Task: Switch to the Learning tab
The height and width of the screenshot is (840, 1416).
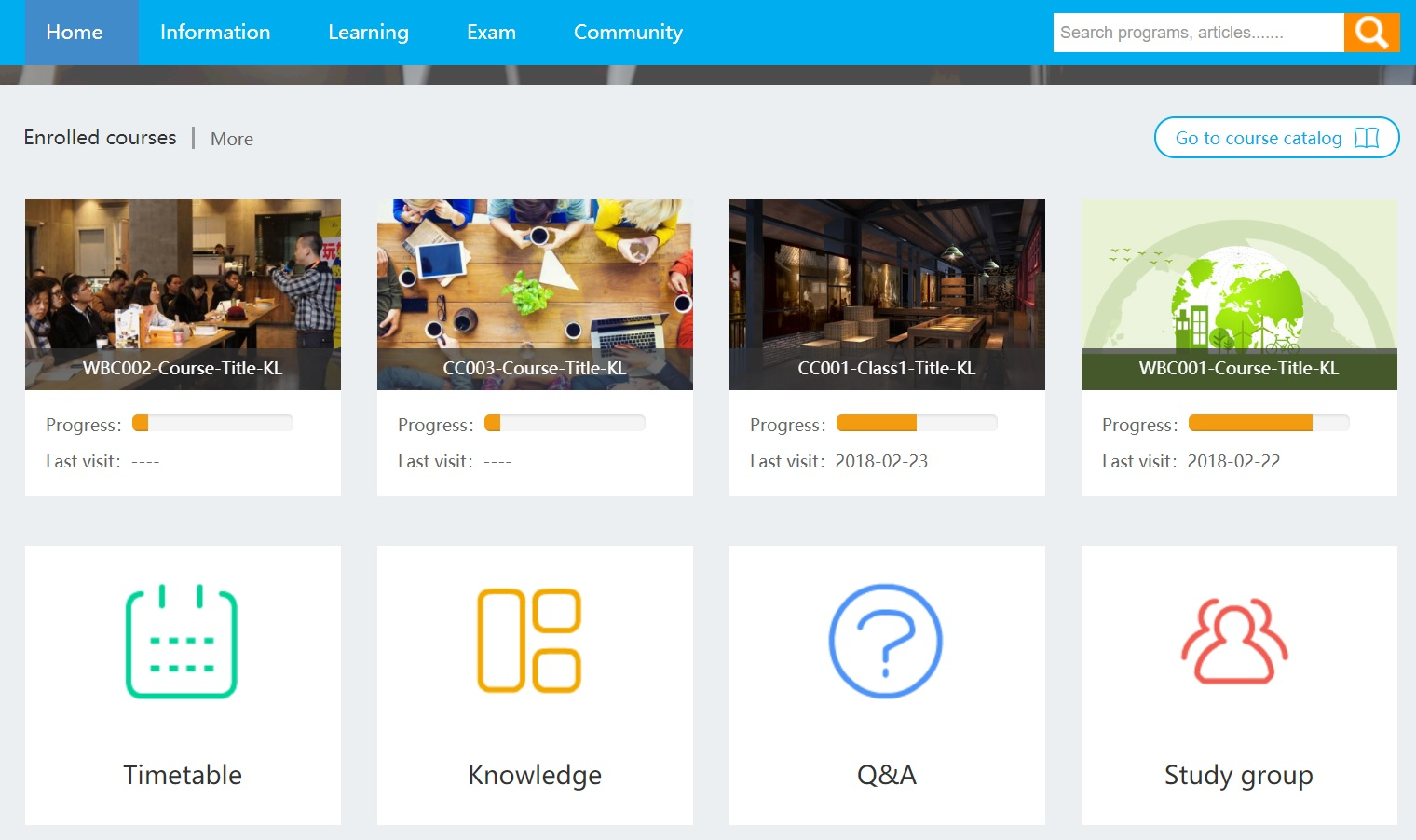Action: [367, 32]
